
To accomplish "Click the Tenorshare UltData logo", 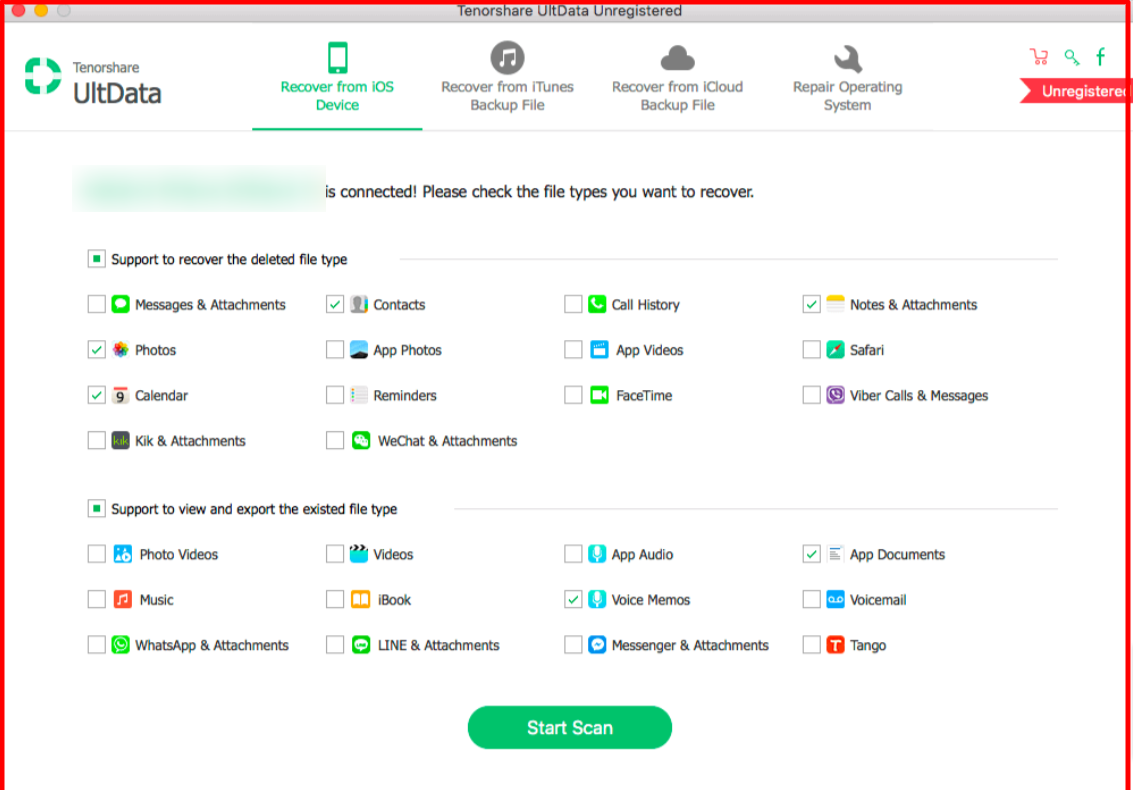I will point(92,82).
